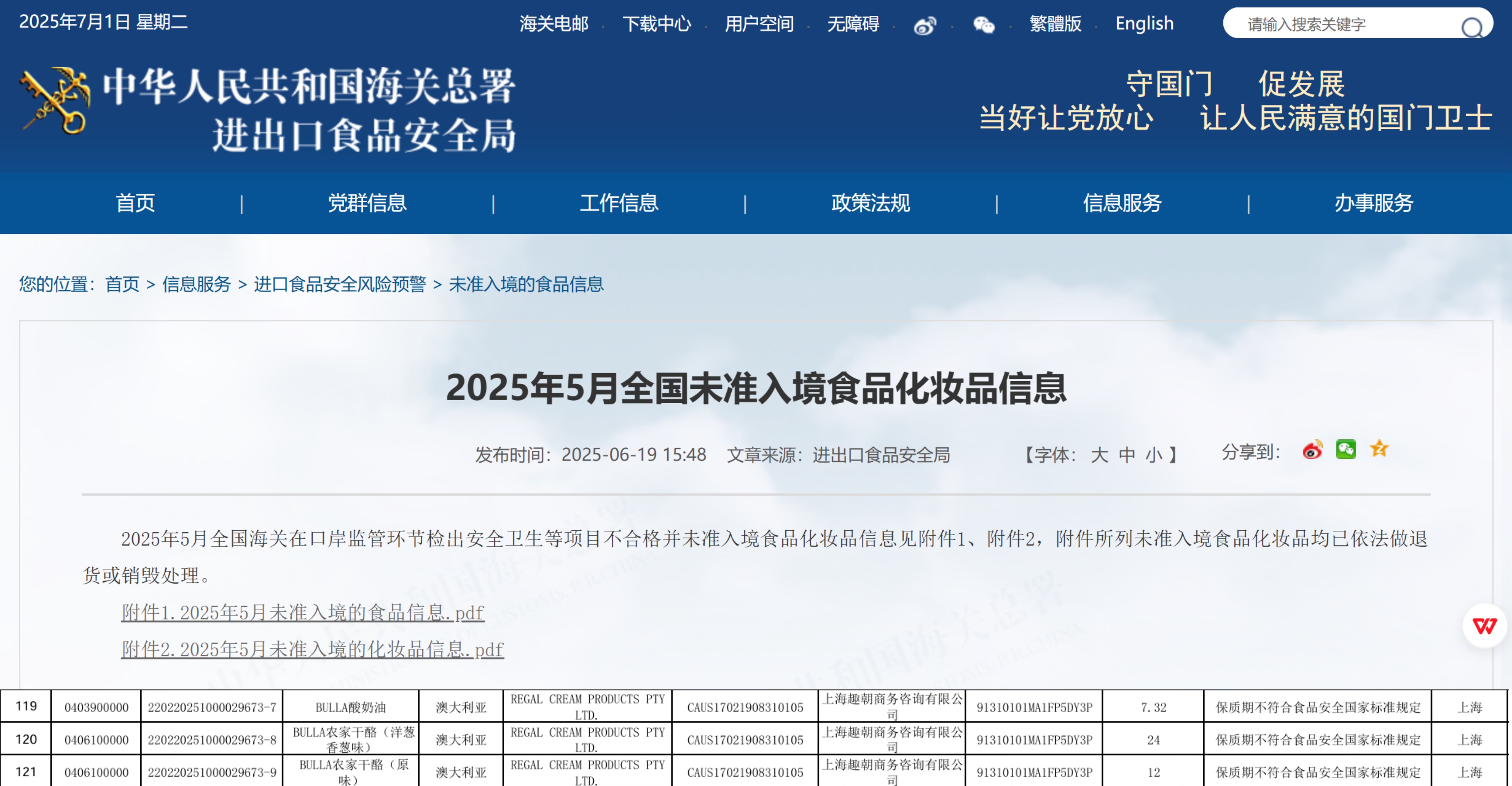Click table cell BULLA酸奶油

350,707
